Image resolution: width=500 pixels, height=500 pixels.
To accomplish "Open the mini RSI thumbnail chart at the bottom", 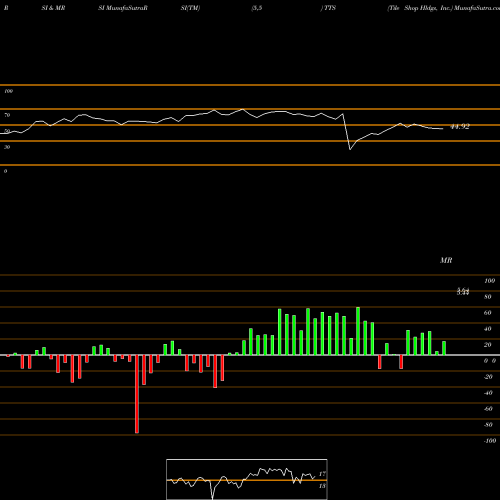I will pos(247,479).
